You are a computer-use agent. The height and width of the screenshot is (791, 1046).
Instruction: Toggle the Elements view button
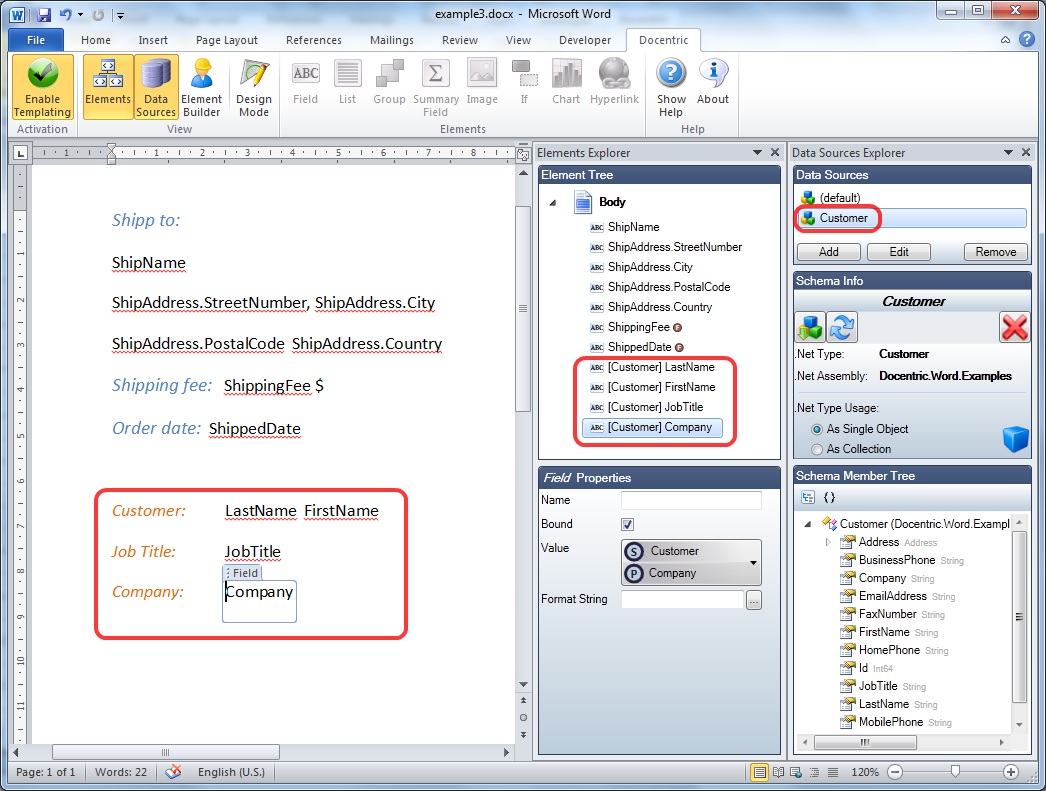(x=107, y=87)
